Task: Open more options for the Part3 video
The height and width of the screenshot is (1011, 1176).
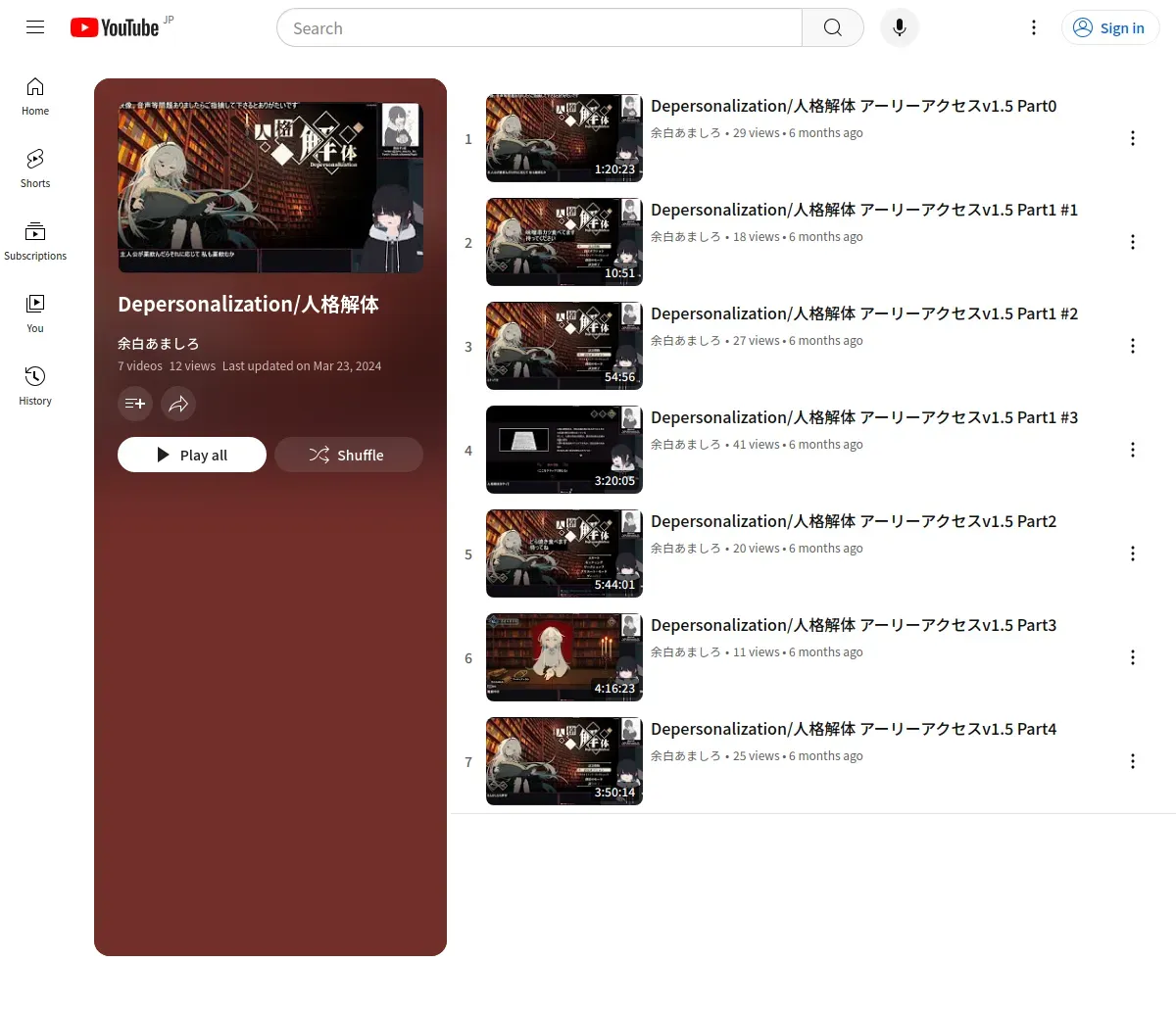Action: (x=1133, y=657)
